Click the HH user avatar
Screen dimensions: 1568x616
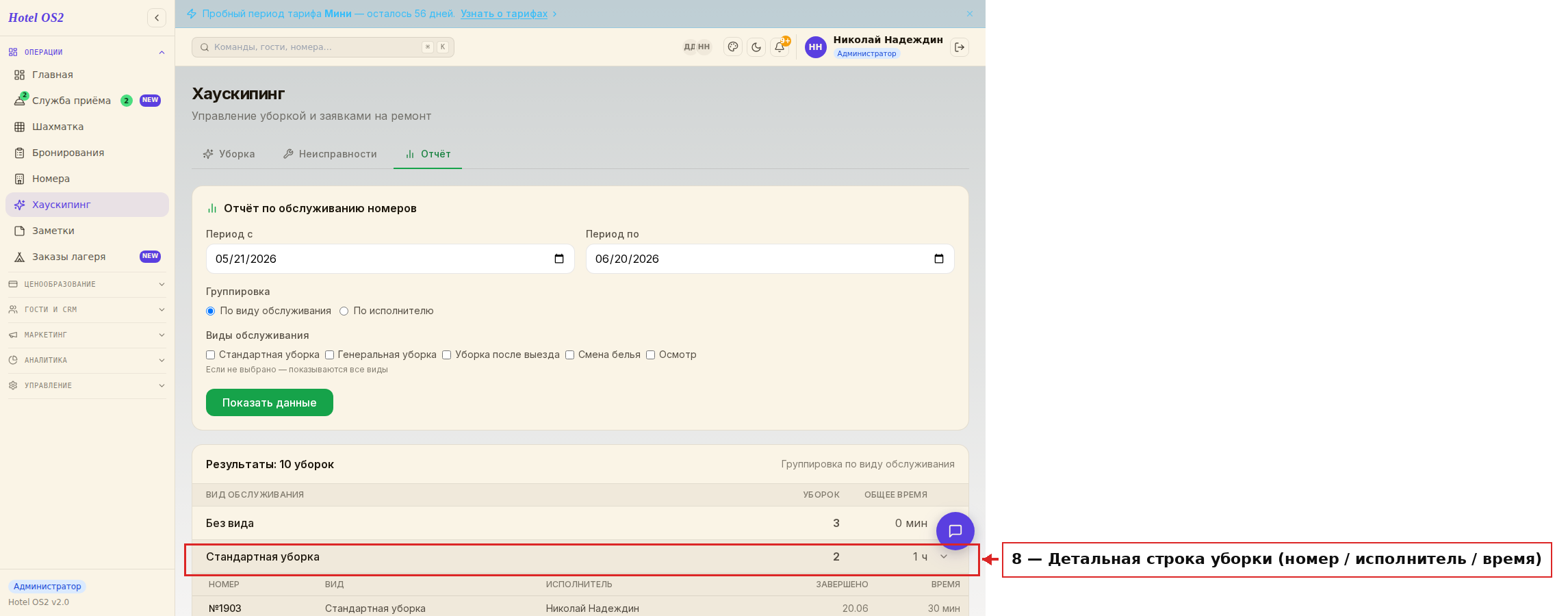[x=815, y=47]
